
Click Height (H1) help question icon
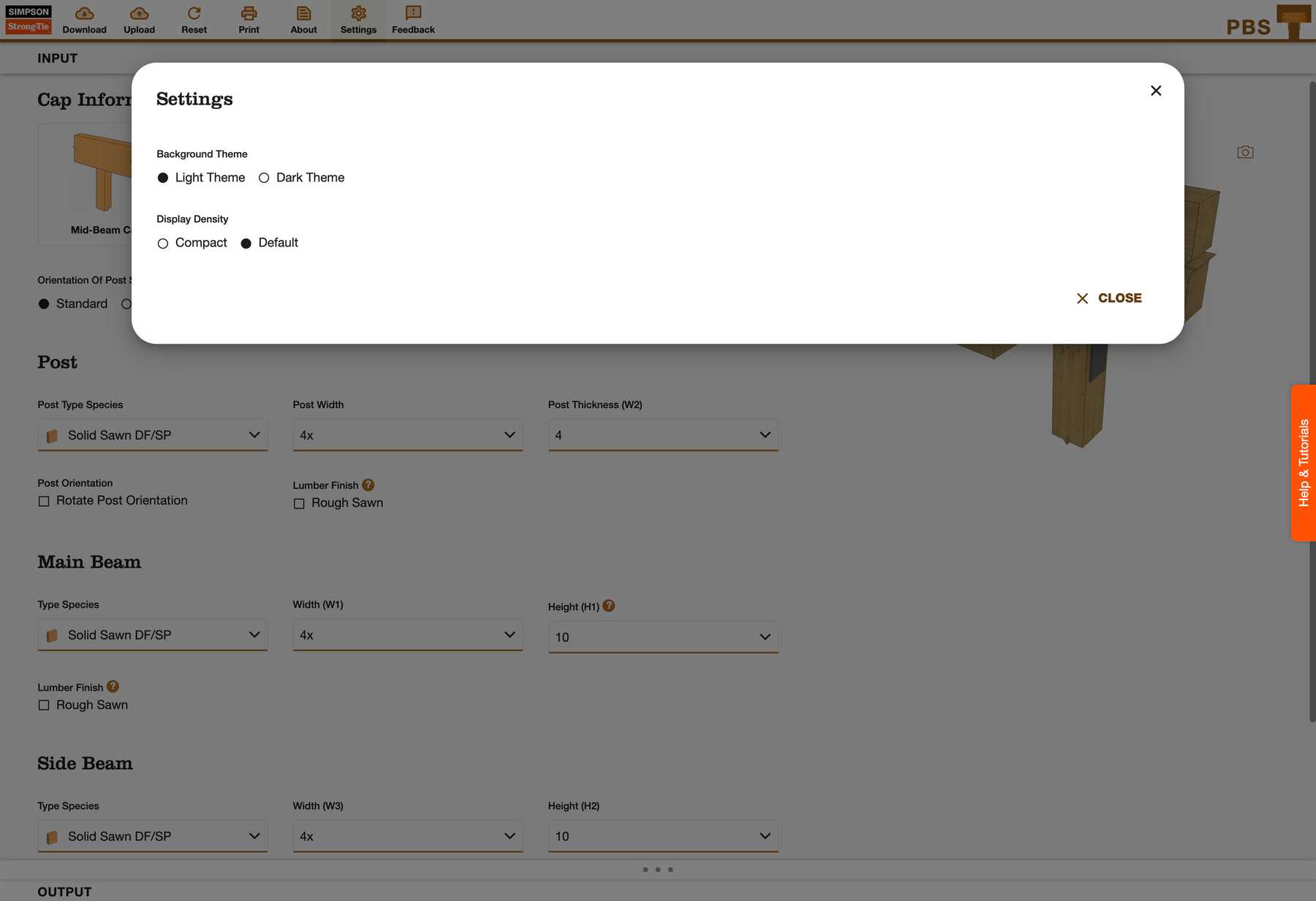click(608, 606)
